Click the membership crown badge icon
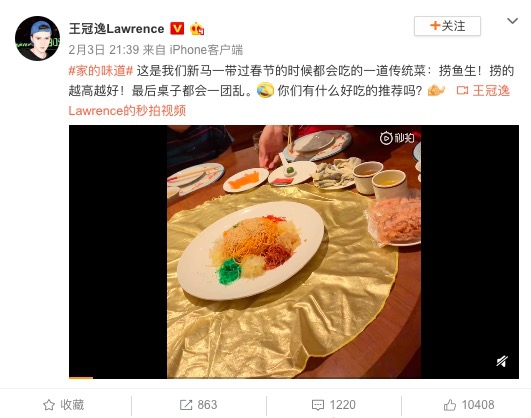The height and width of the screenshot is (418, 531). [x=197, y=29]
